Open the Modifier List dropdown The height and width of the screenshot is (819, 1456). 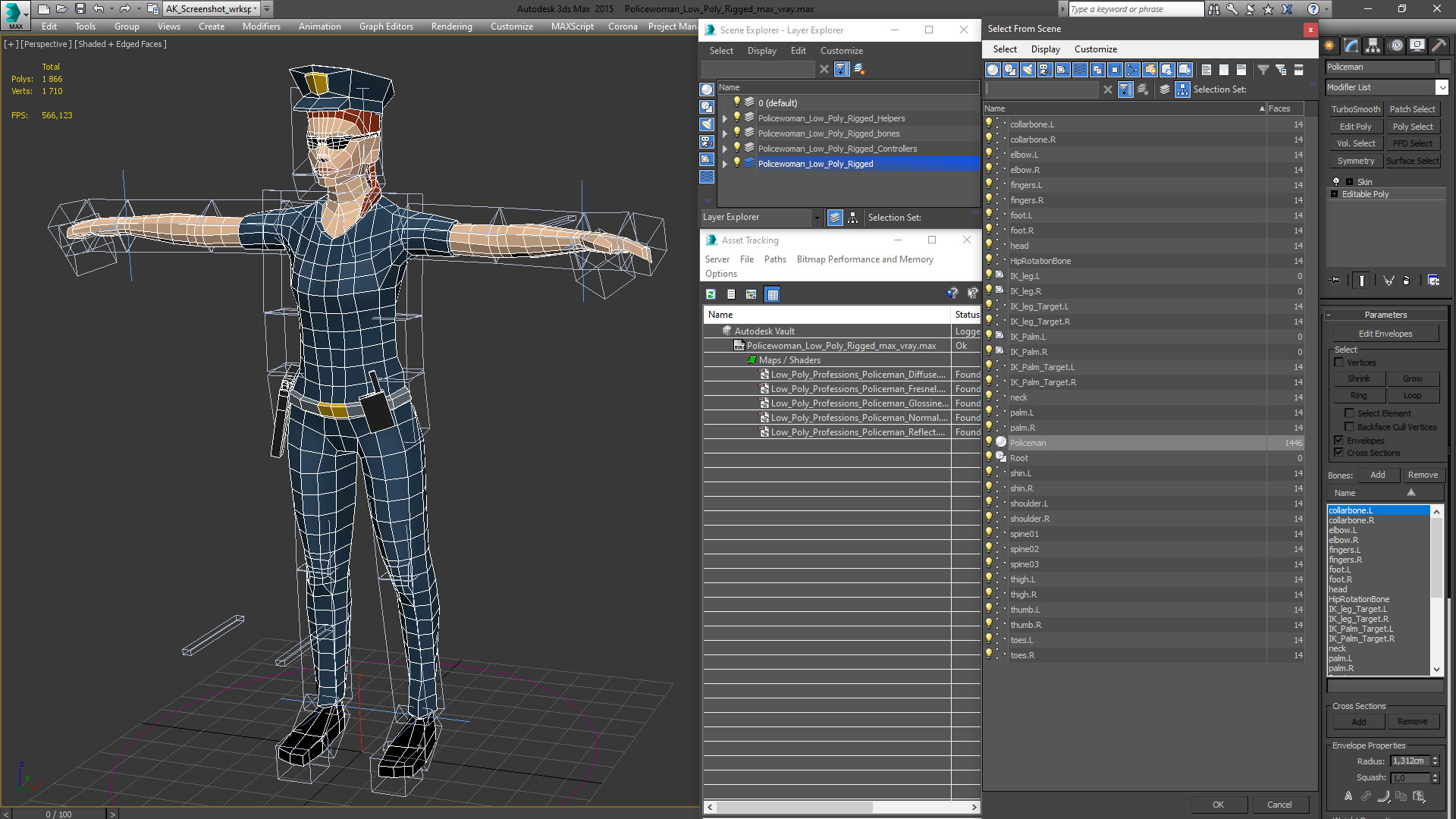(x=1442, y=87)
